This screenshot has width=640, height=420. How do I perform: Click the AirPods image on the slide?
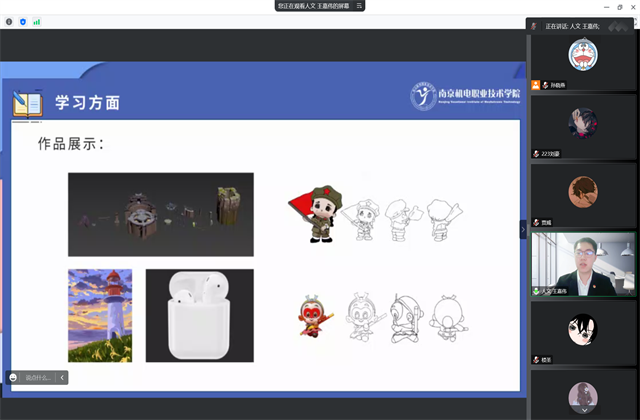click(199, 315)
